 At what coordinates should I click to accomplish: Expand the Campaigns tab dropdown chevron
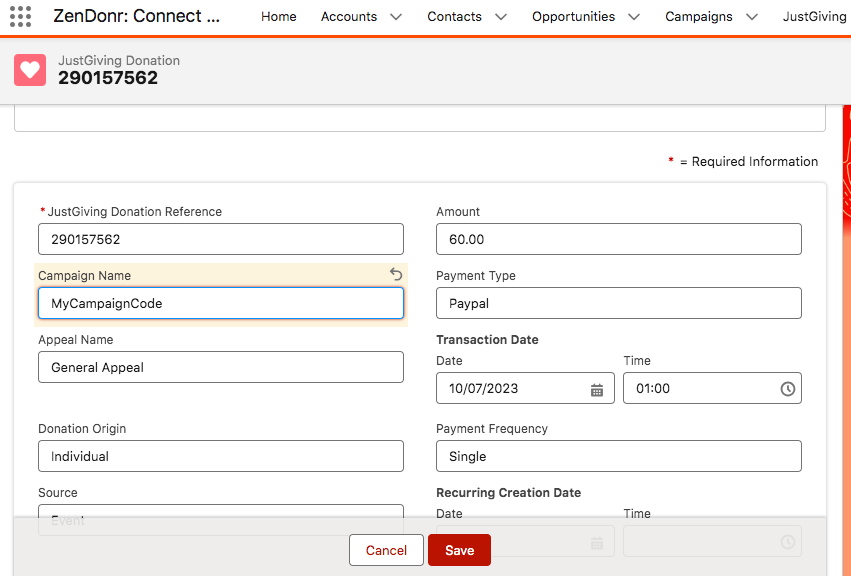752,17
